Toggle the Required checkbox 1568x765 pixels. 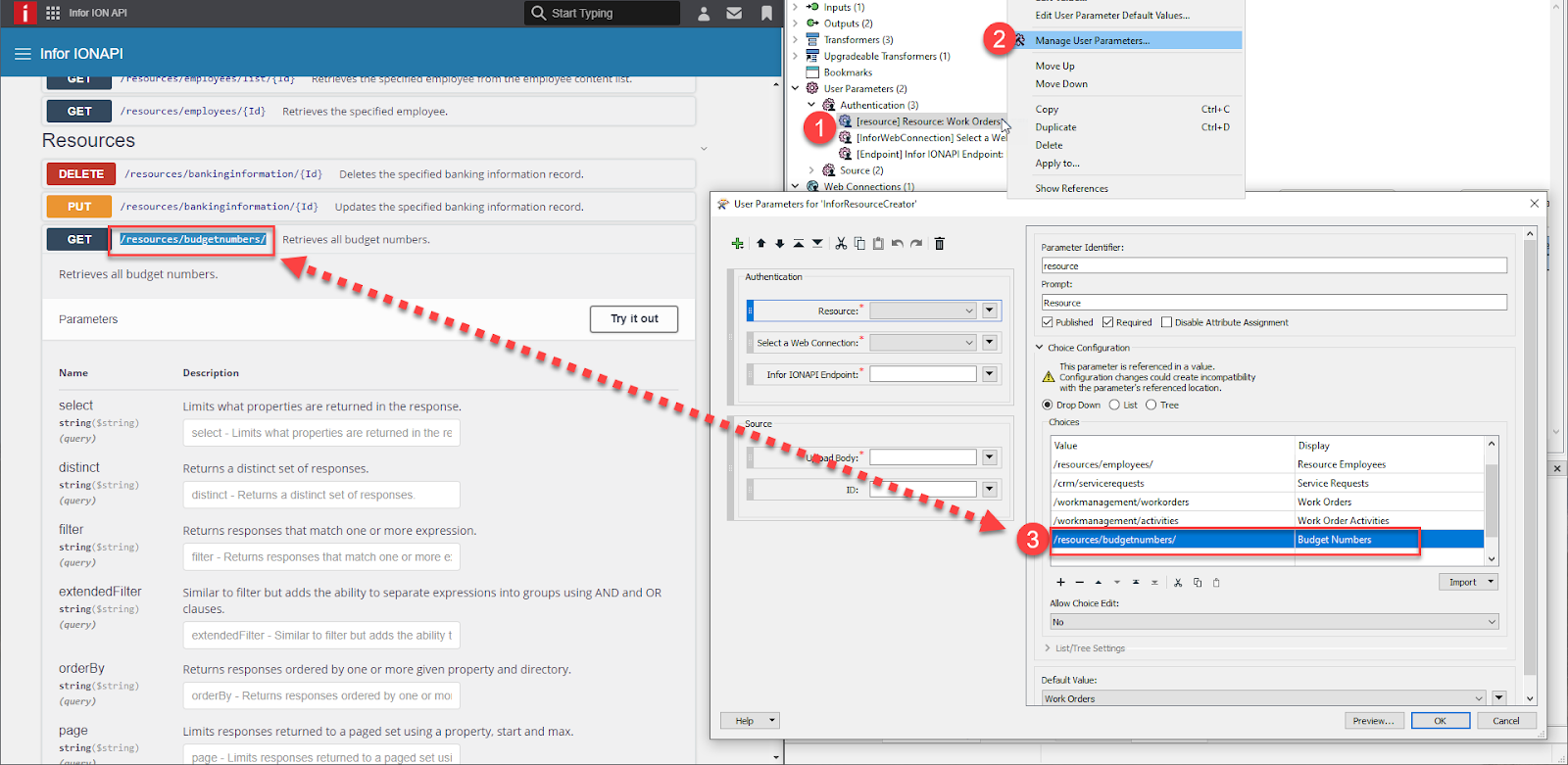tap(1107, 322)
